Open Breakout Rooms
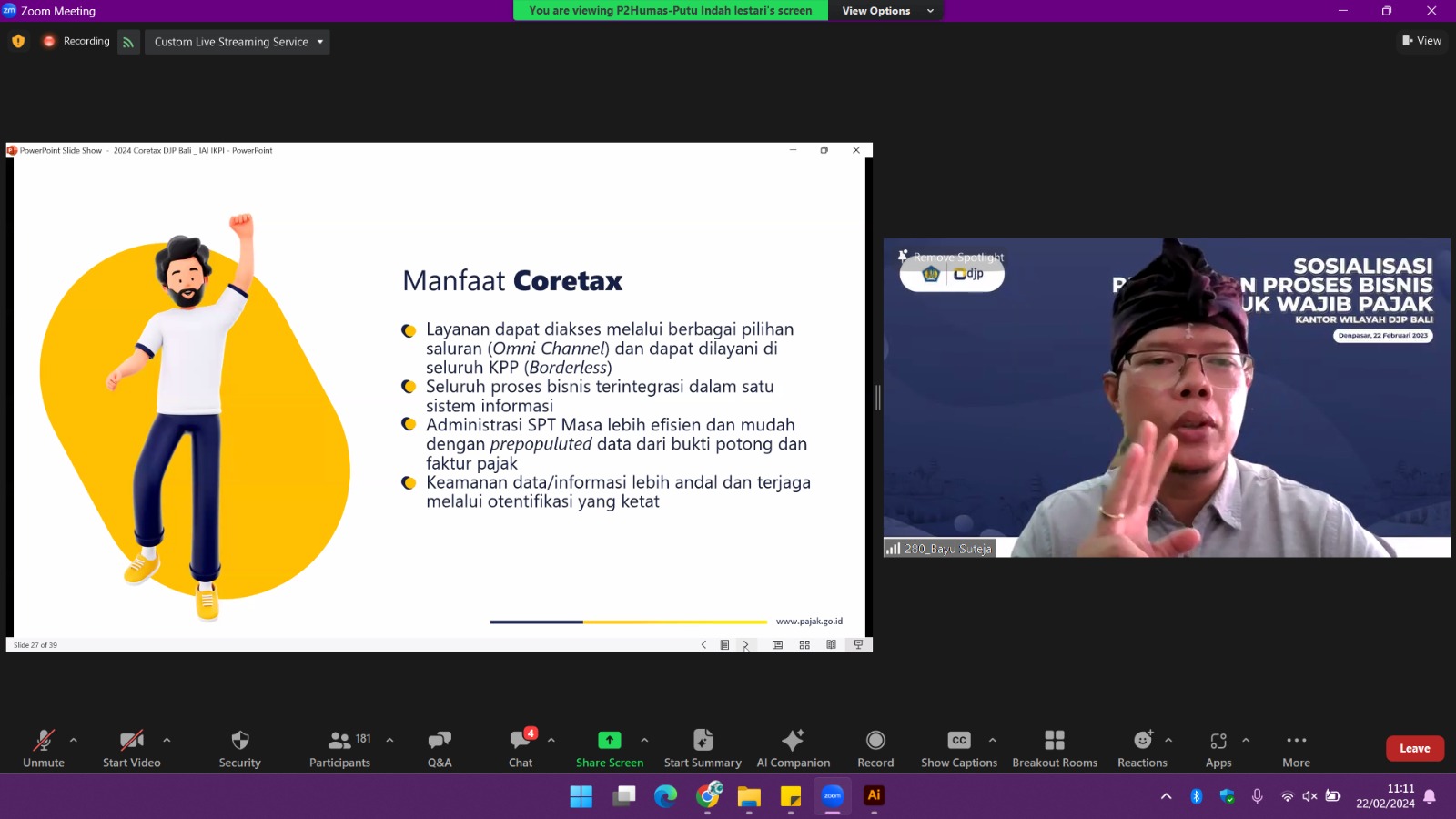The image size is (1456, 819). click(x=1055, y=748)
